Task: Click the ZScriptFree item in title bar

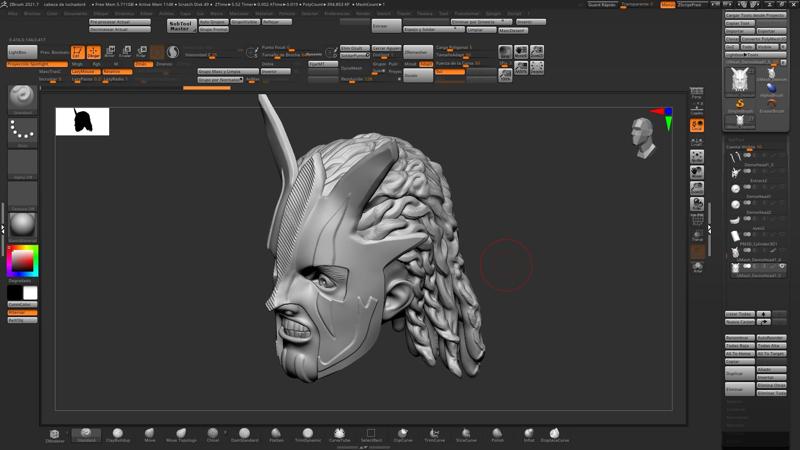Action: 689,5
